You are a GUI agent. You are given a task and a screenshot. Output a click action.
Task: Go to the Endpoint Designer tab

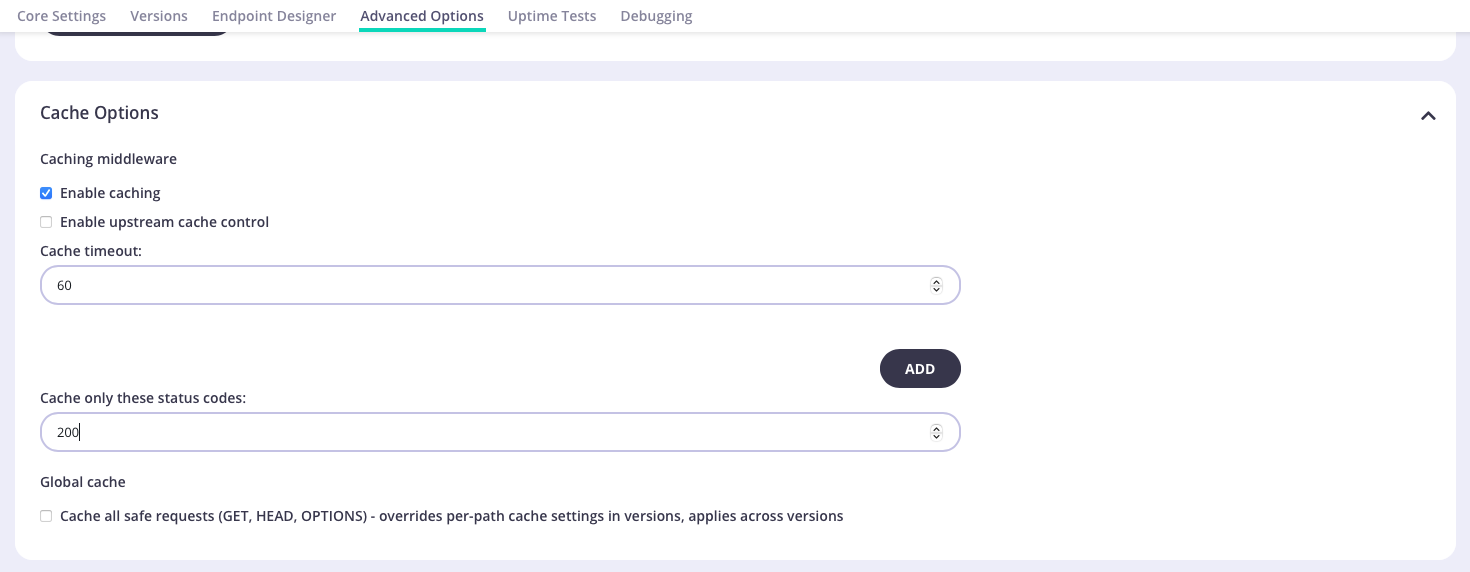[274, 16]
